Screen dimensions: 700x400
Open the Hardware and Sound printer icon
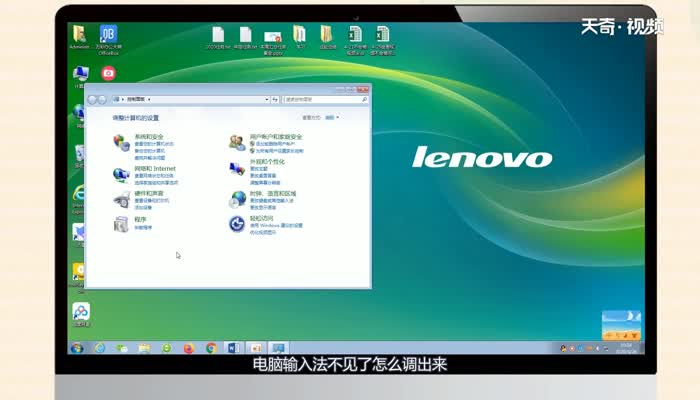point(121,200)
